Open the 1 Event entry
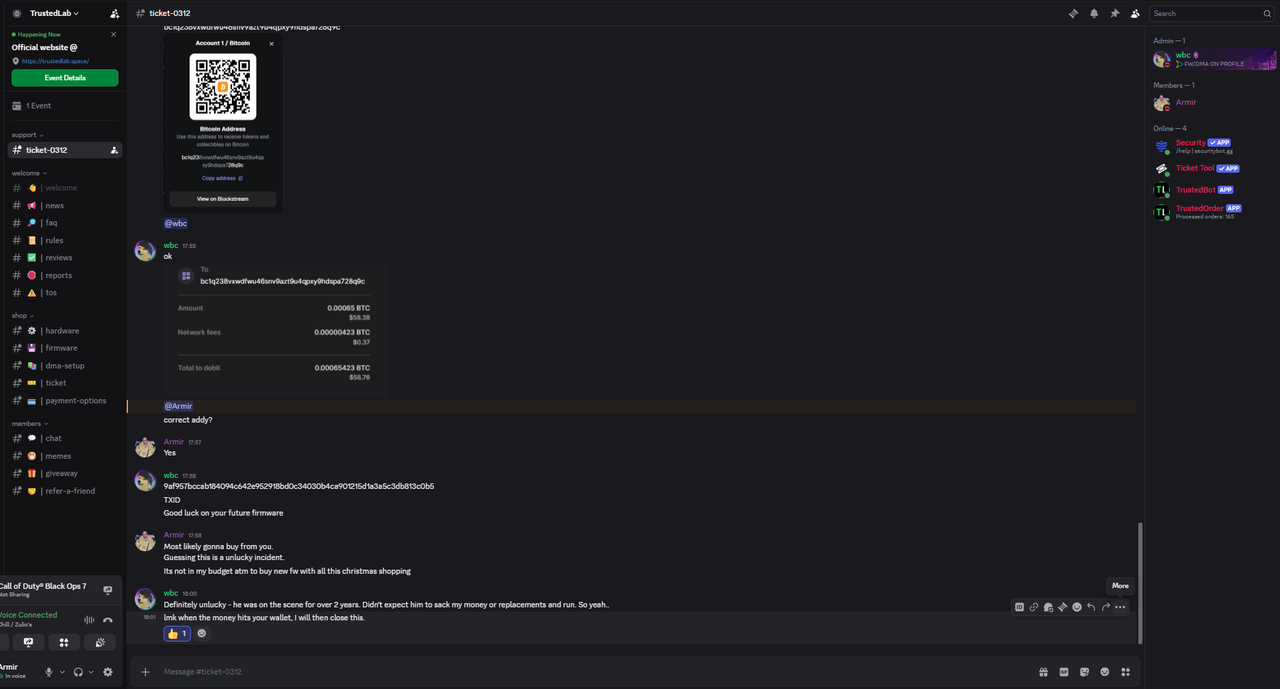The height and width of the screenshot is (689, 1280). point(65,105)
